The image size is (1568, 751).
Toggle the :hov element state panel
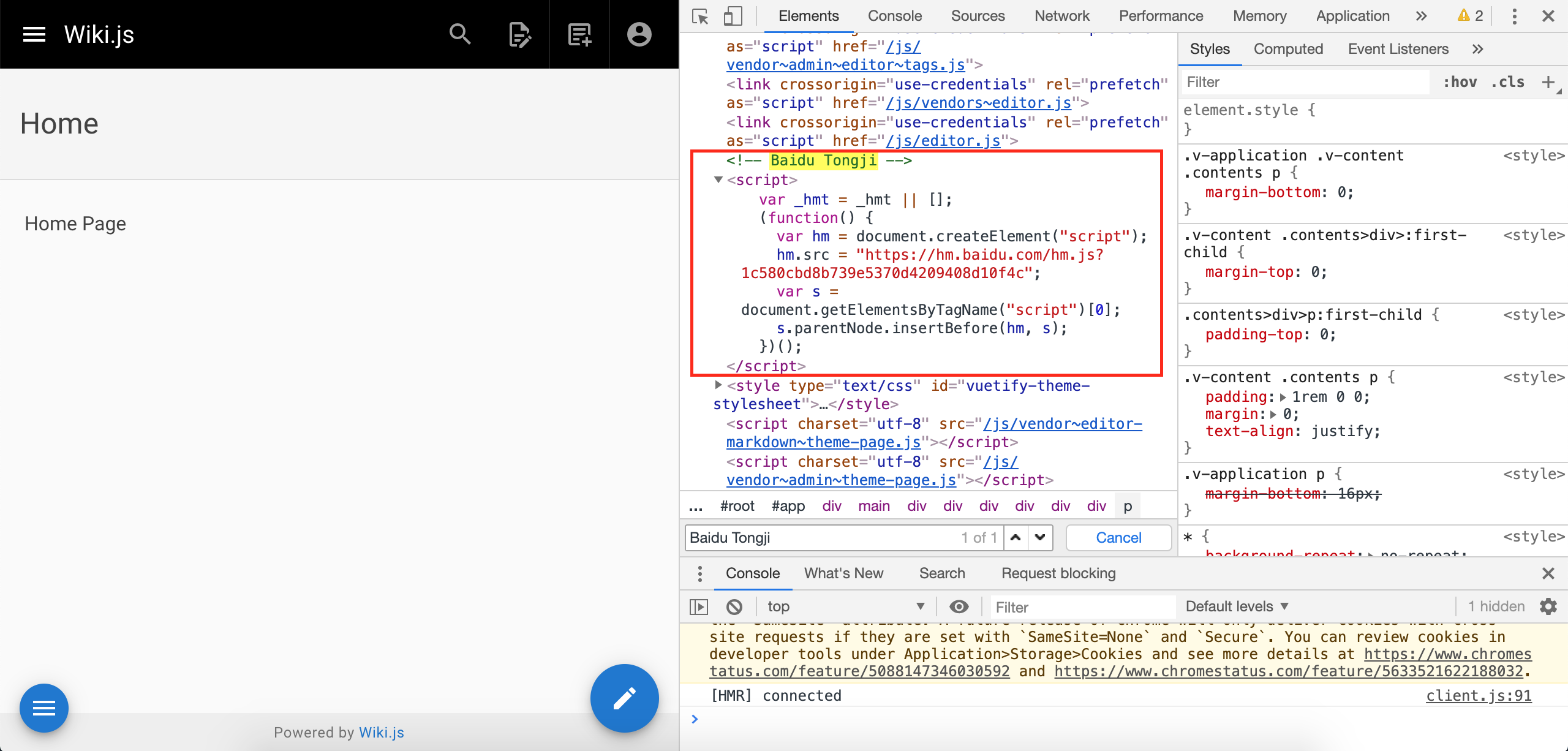coord(1460,82)
